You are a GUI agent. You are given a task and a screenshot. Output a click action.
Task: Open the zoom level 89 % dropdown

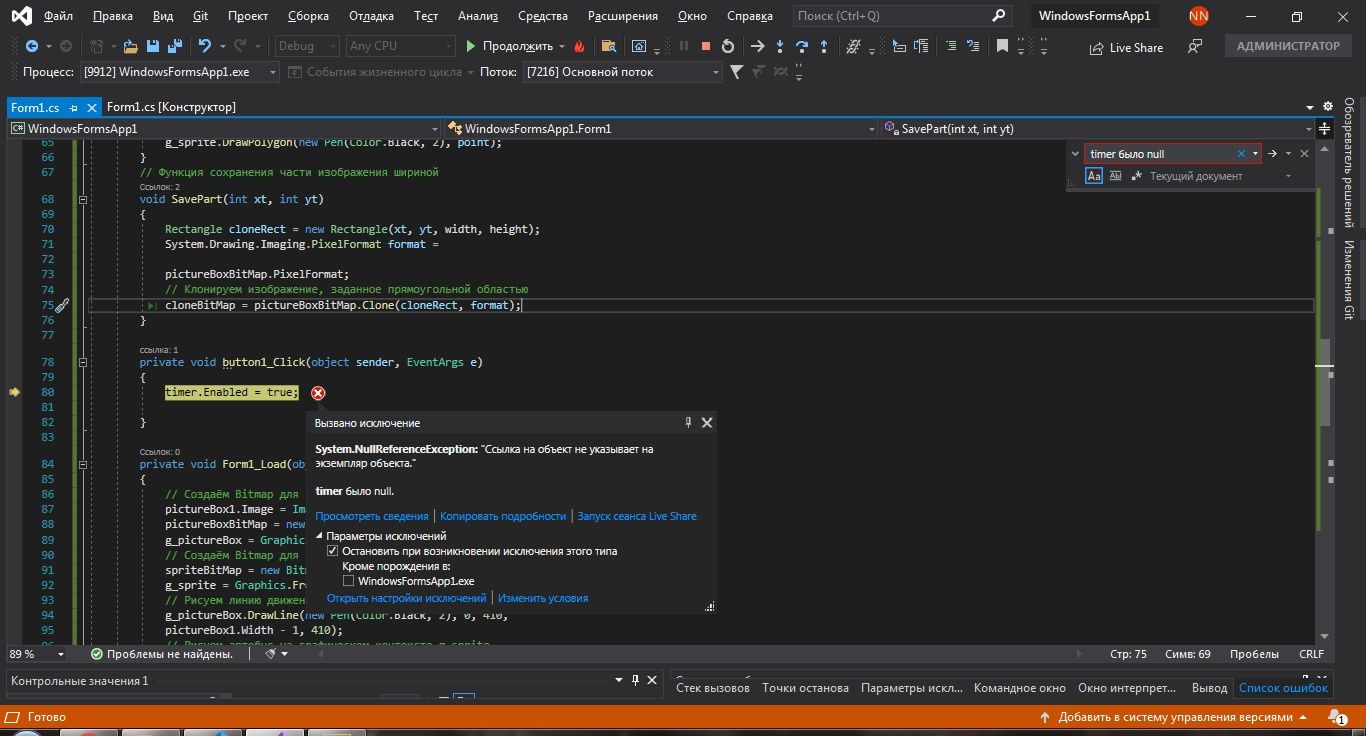coord(61,654)
